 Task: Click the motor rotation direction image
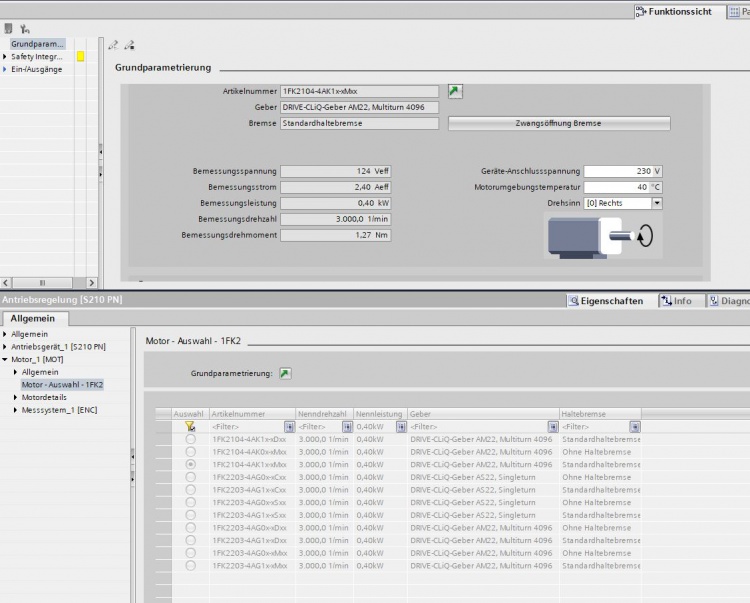(602, 235)
